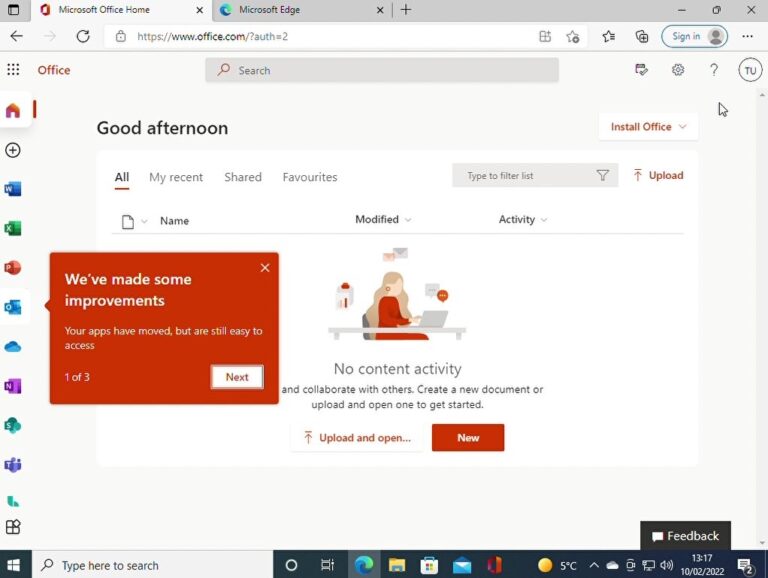Close the improvements popup
The width and height of the screenshot is (768, 578).
[265, 267]
